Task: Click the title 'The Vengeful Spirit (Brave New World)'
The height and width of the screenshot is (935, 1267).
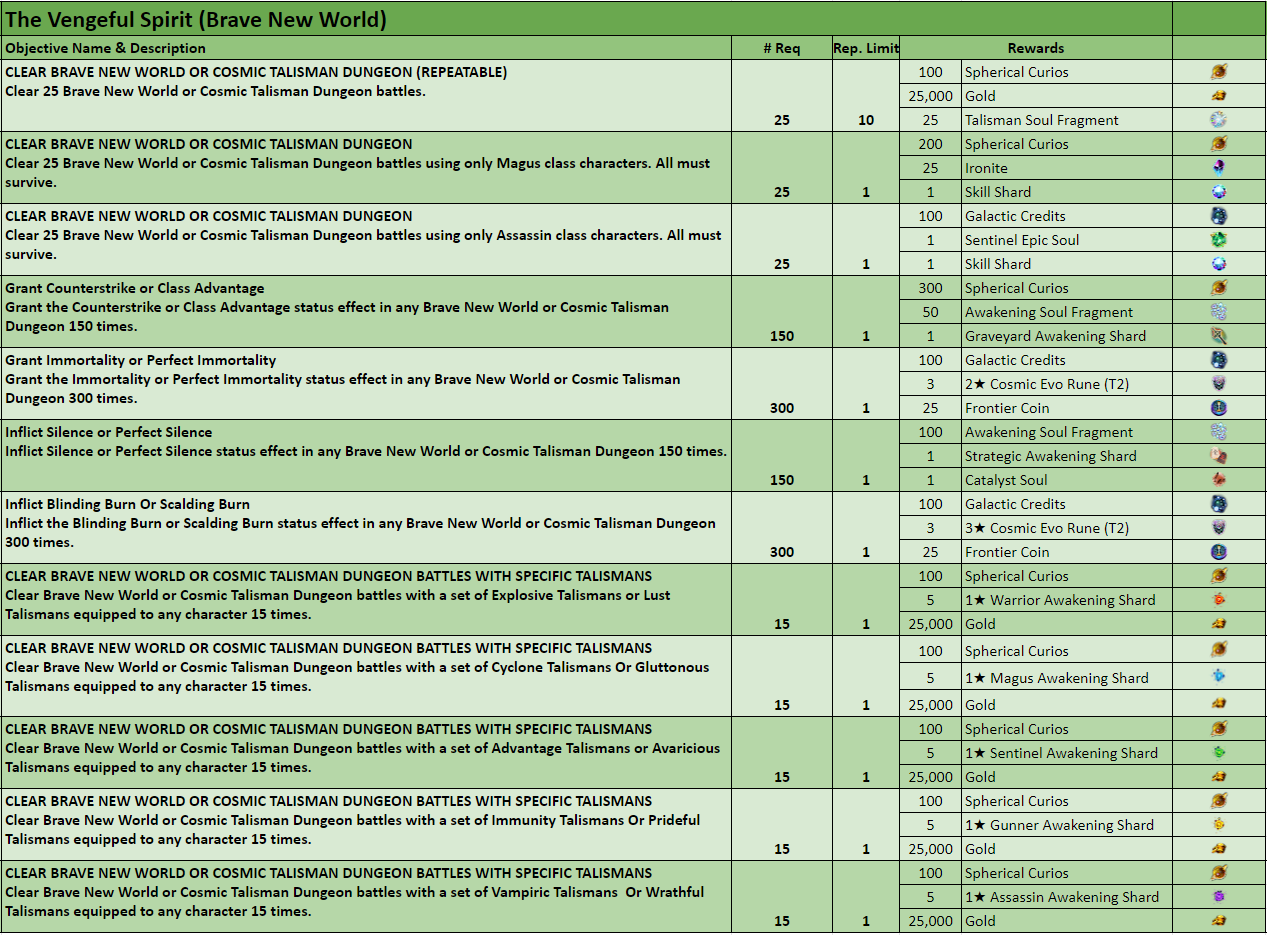Action: pyautogui.click(x=196, y=19)
